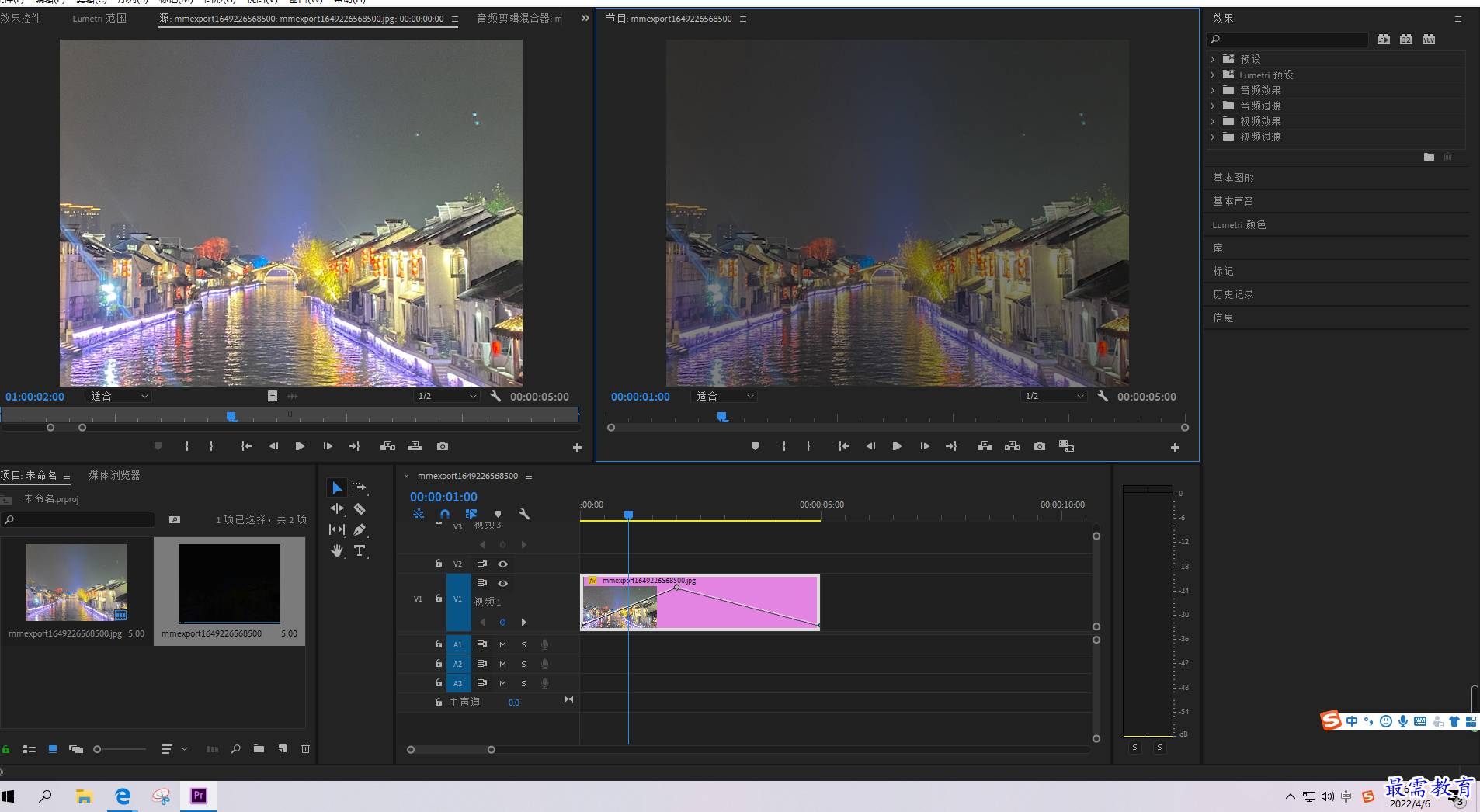Toggle V1 track output eye
Viewport: 1480px width, 812px height.
(x=502, y=583)
